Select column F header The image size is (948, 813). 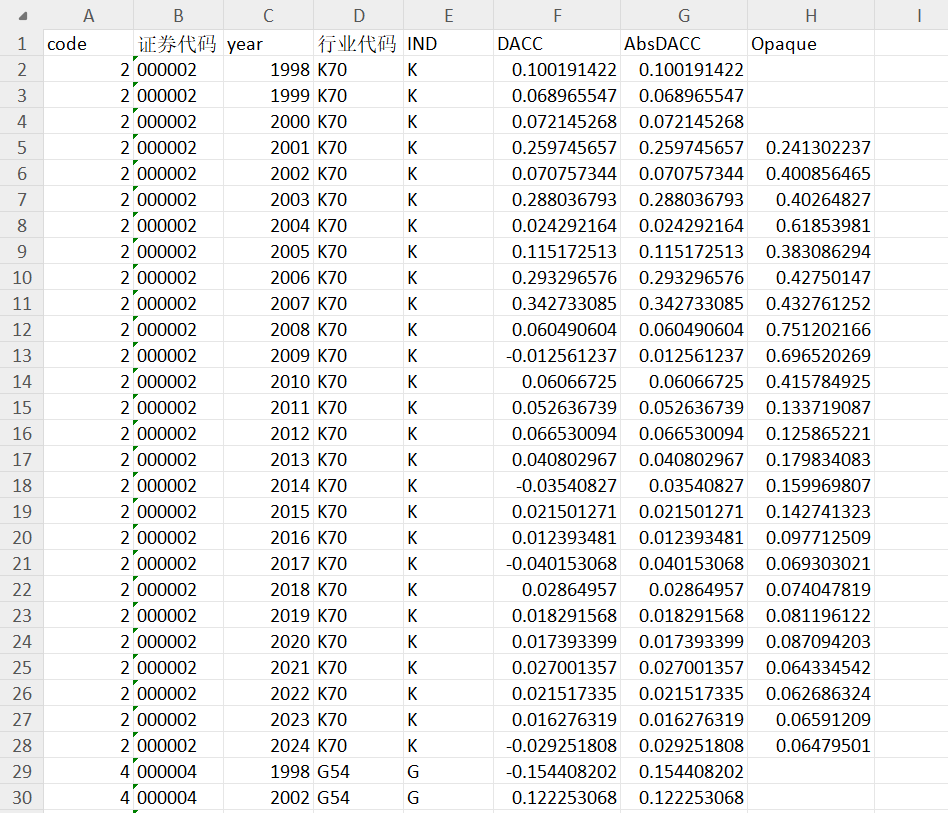(x=557, y=15)
